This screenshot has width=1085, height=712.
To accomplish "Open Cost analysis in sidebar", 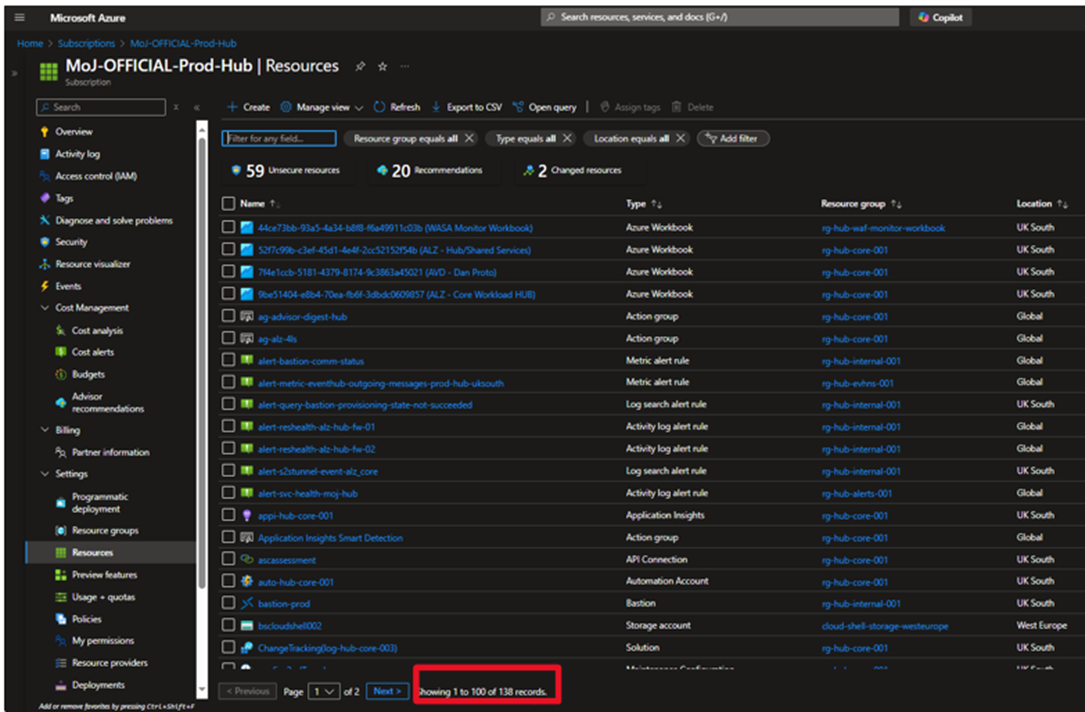I will point(98,331).
